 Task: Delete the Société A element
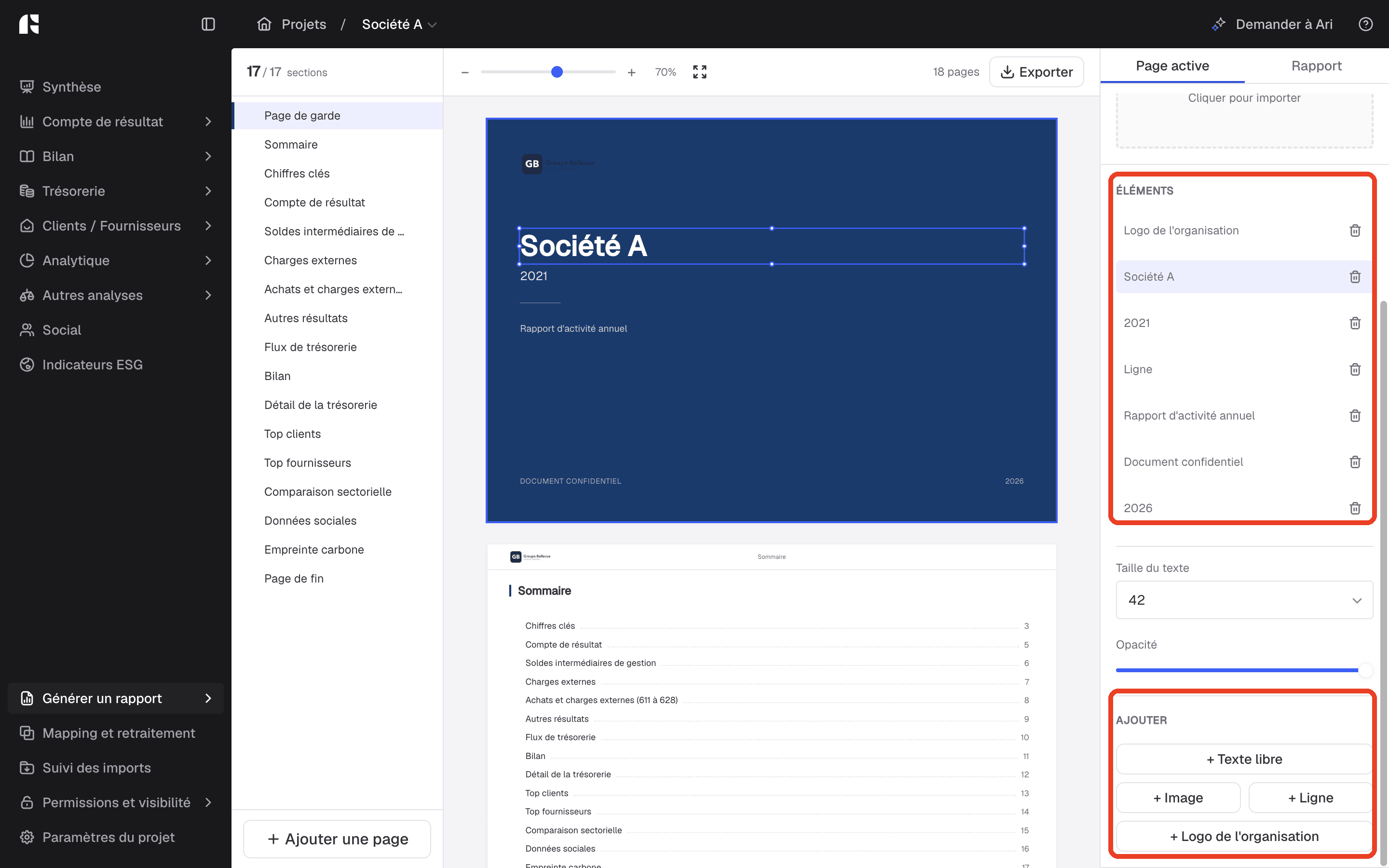pyautogui.click(x=1355, y=277)
